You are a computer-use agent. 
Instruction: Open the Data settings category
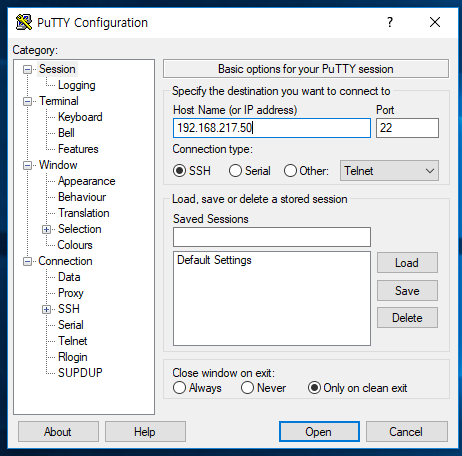[69, 277]
